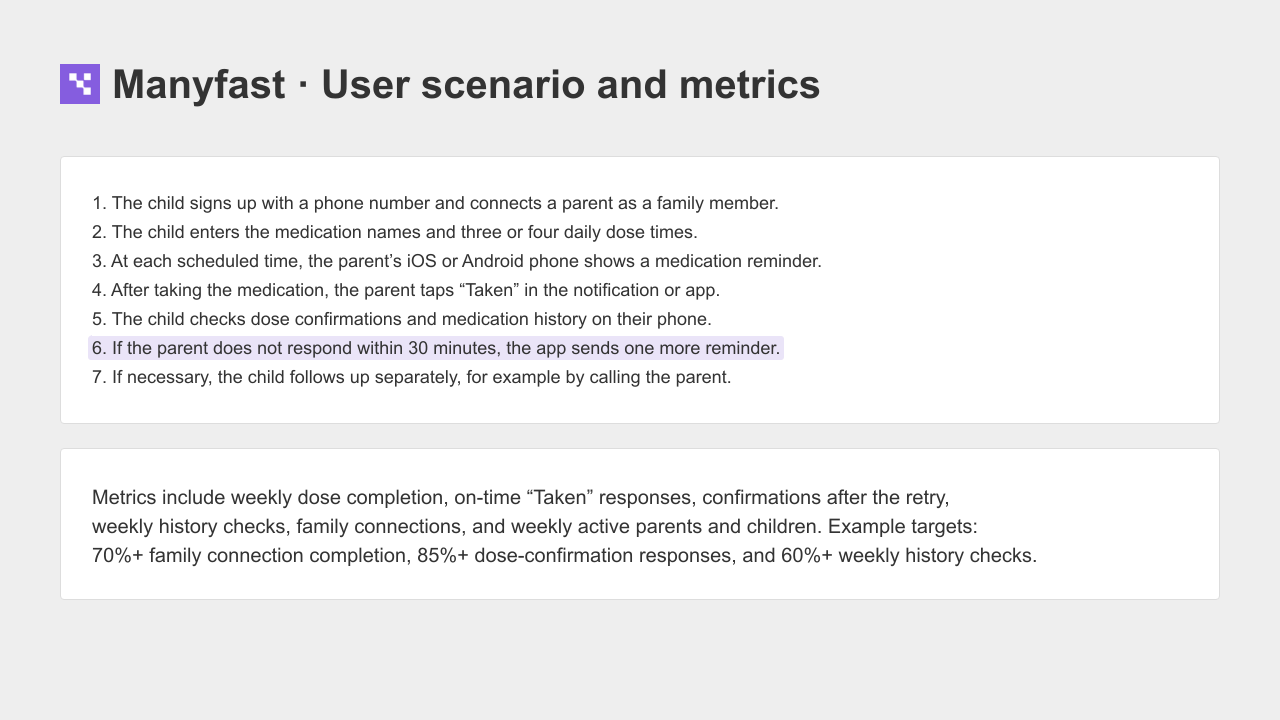Click the quoted word “Taken” in the metrics card
The height and width of the screenshot is (720, 1280).
pyautogui.click(x=559, y=497)
